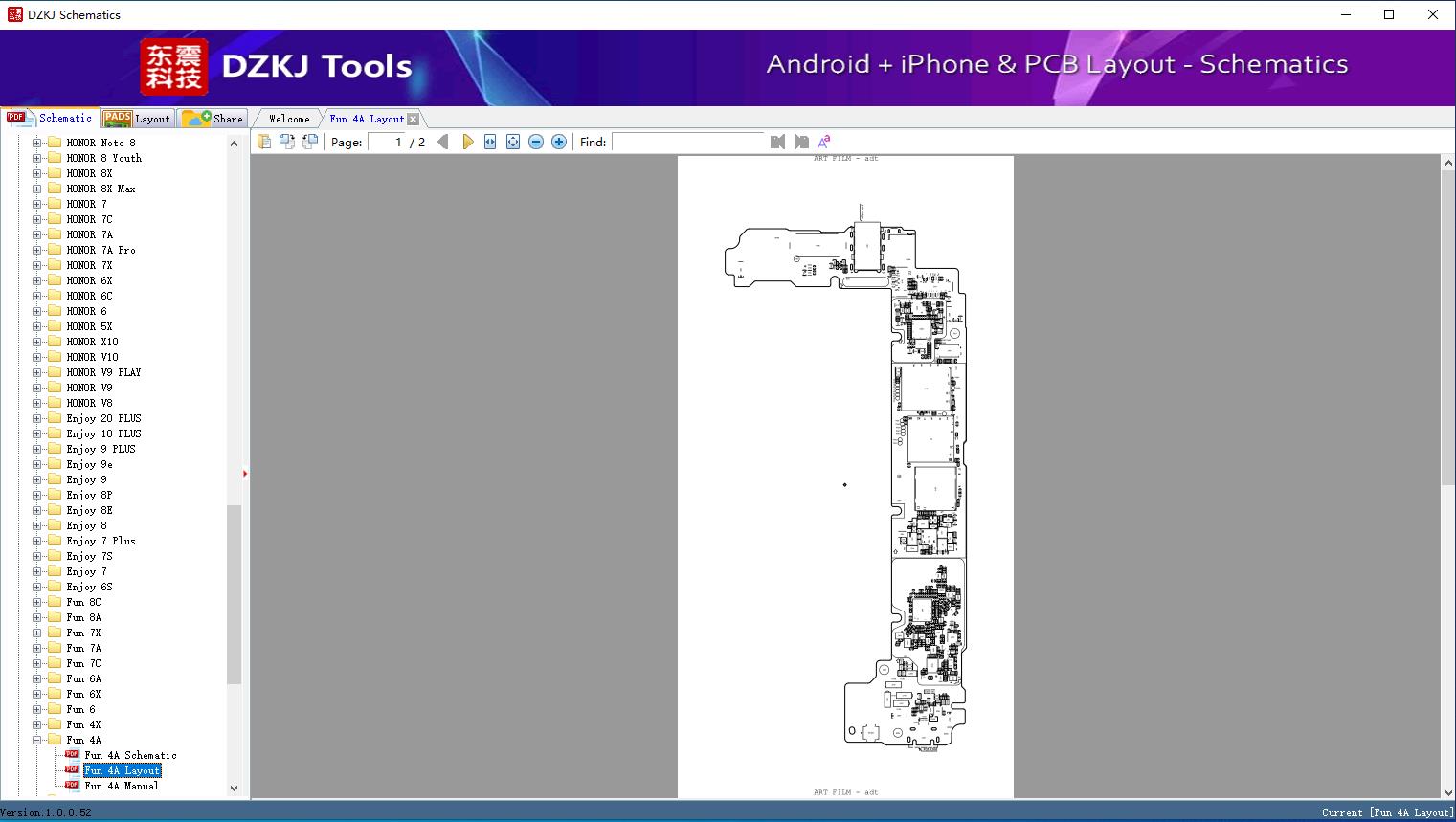Click the copy pages toolbar icon
This screenshot has height=822, width=1456.
click(x=264, y=142)
